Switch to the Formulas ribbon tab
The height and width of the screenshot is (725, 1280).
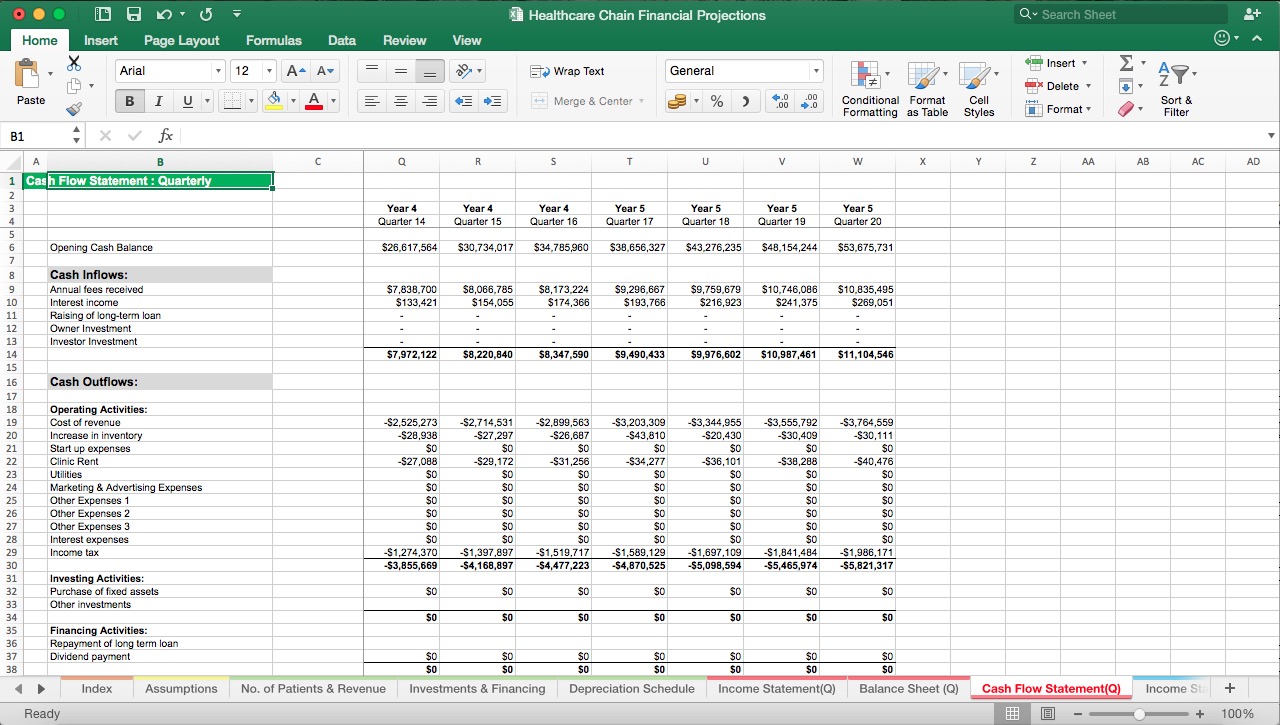click(x=273, y=40)
